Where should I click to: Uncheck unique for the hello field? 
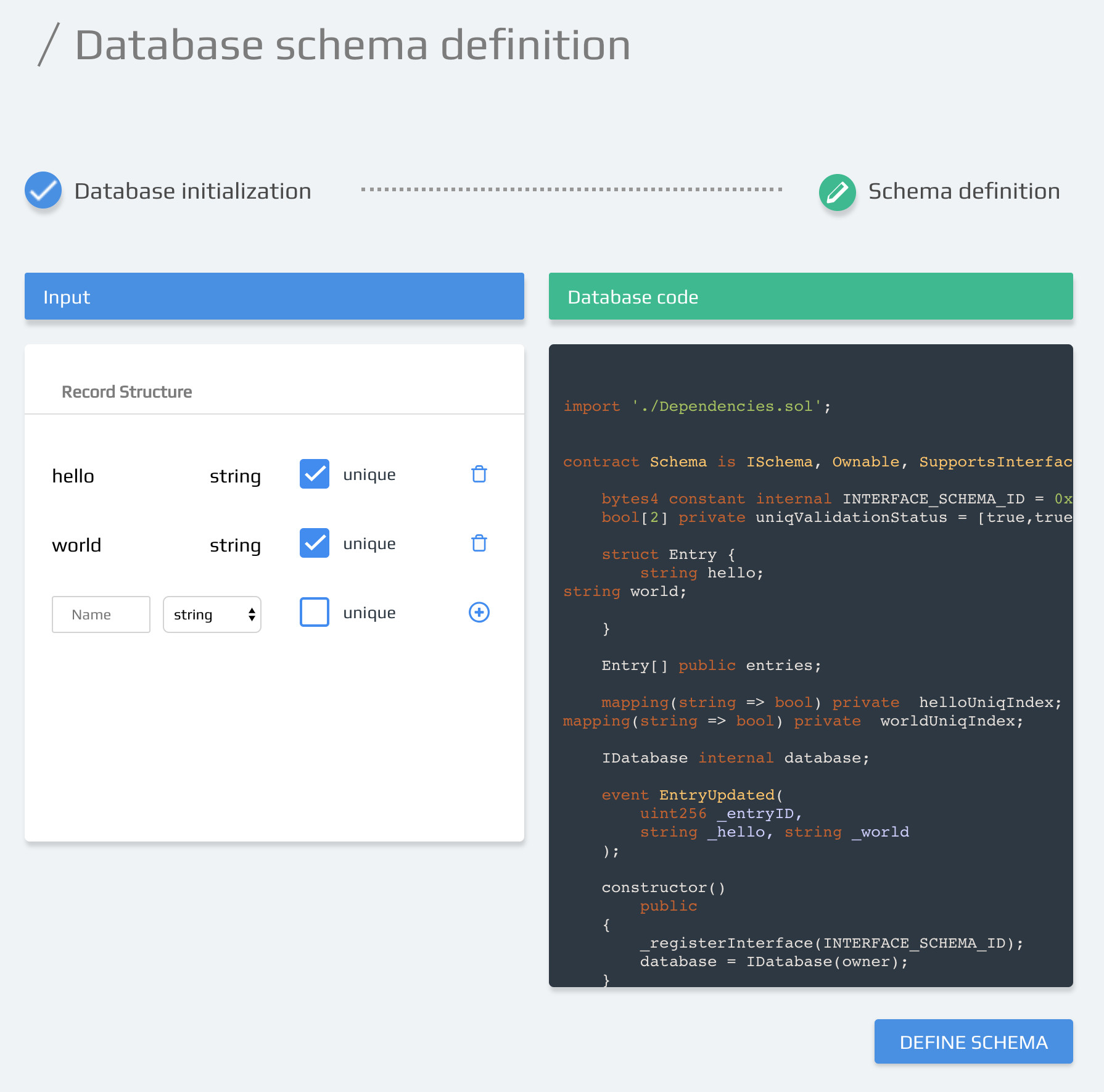pos(315,474)
